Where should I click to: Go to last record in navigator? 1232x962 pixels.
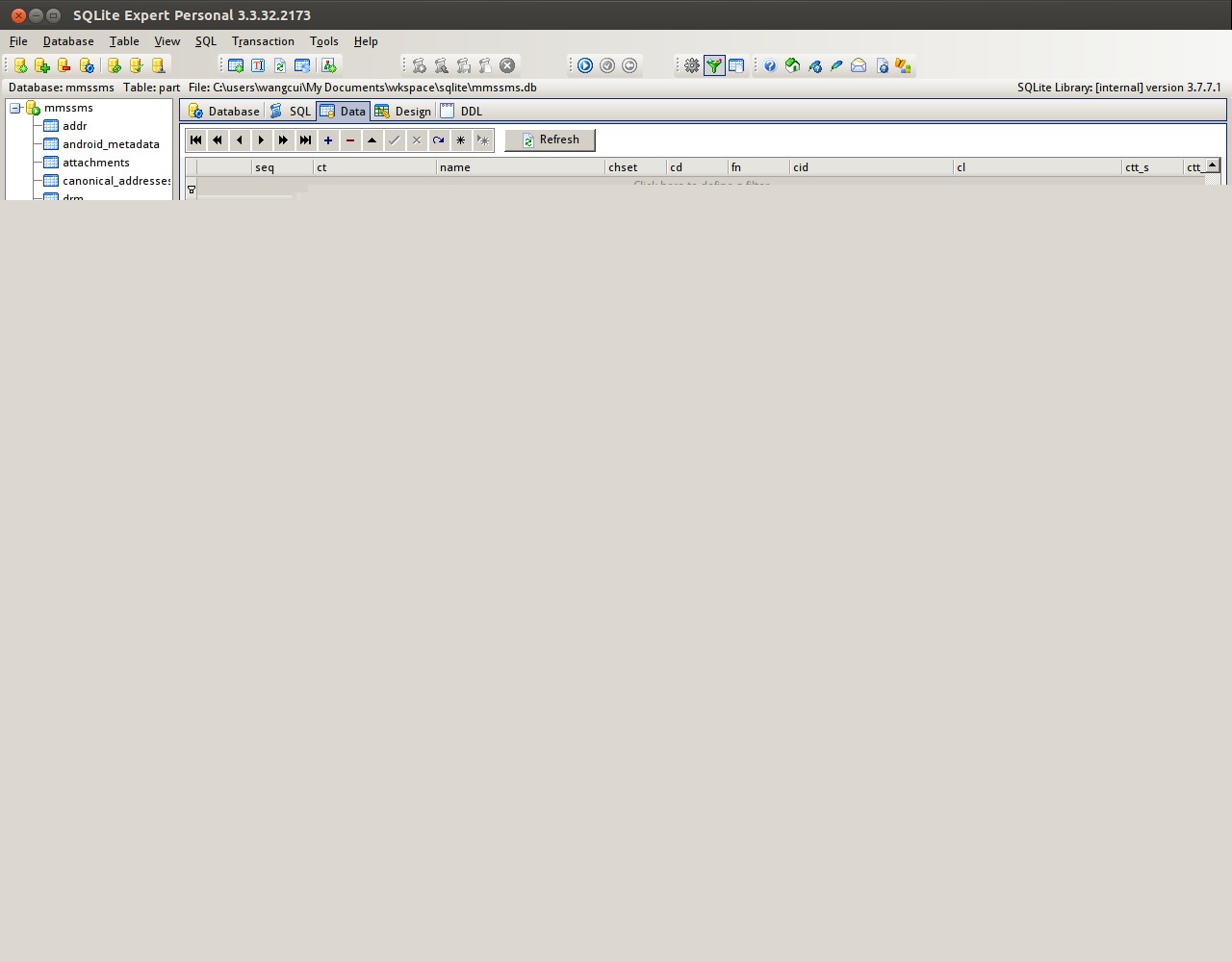click(x=306, y=140)
